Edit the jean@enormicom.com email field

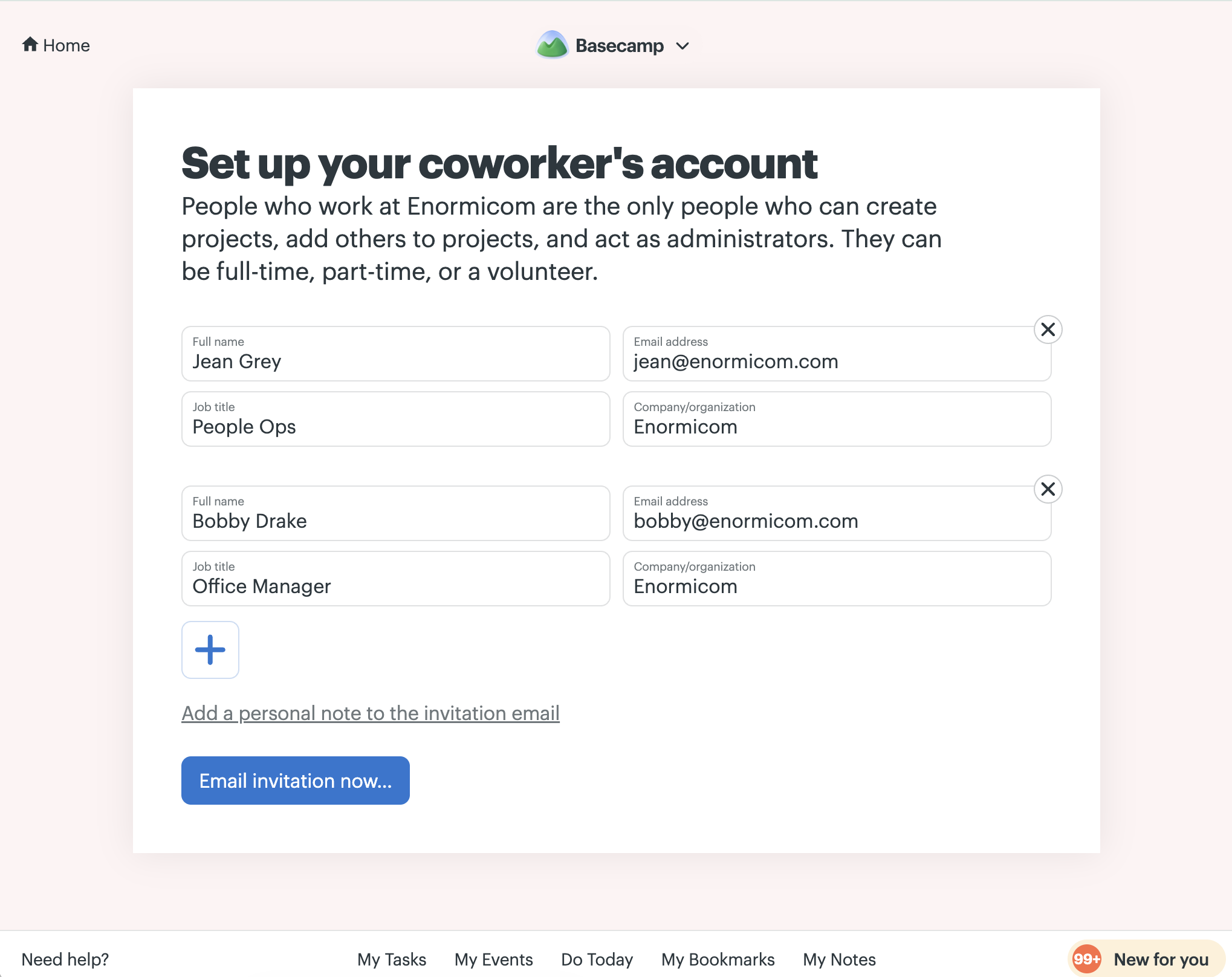(x=837, y=354)
